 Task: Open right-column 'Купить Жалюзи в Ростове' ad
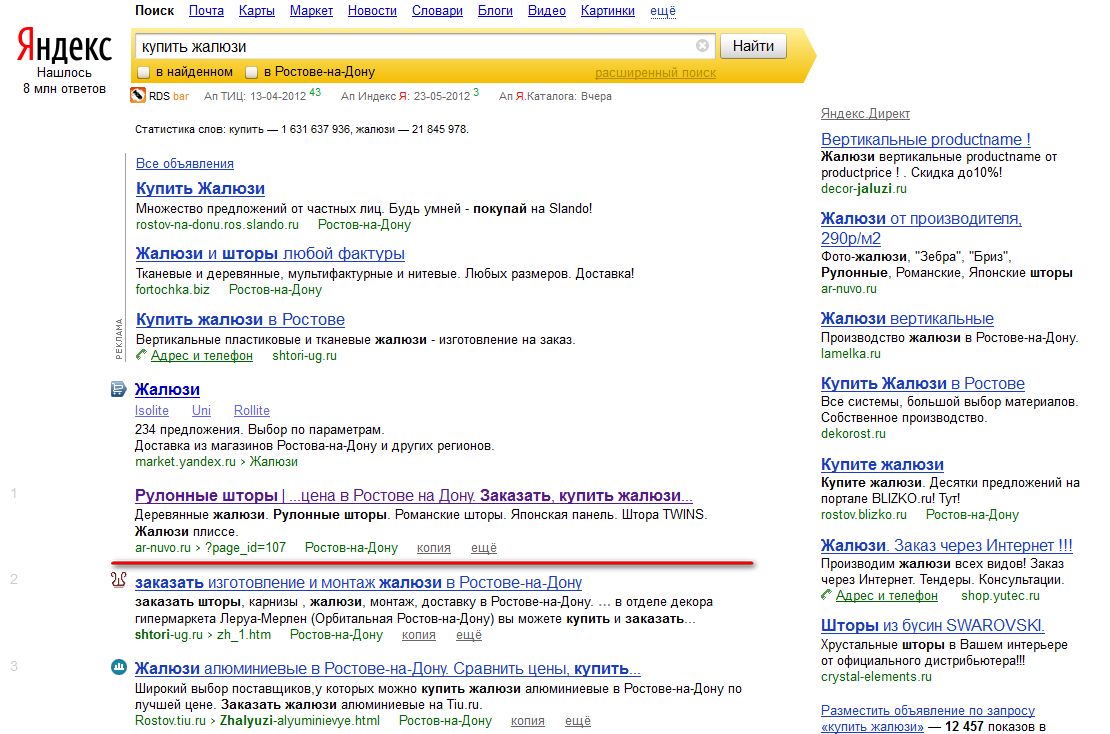click(922, 384)
